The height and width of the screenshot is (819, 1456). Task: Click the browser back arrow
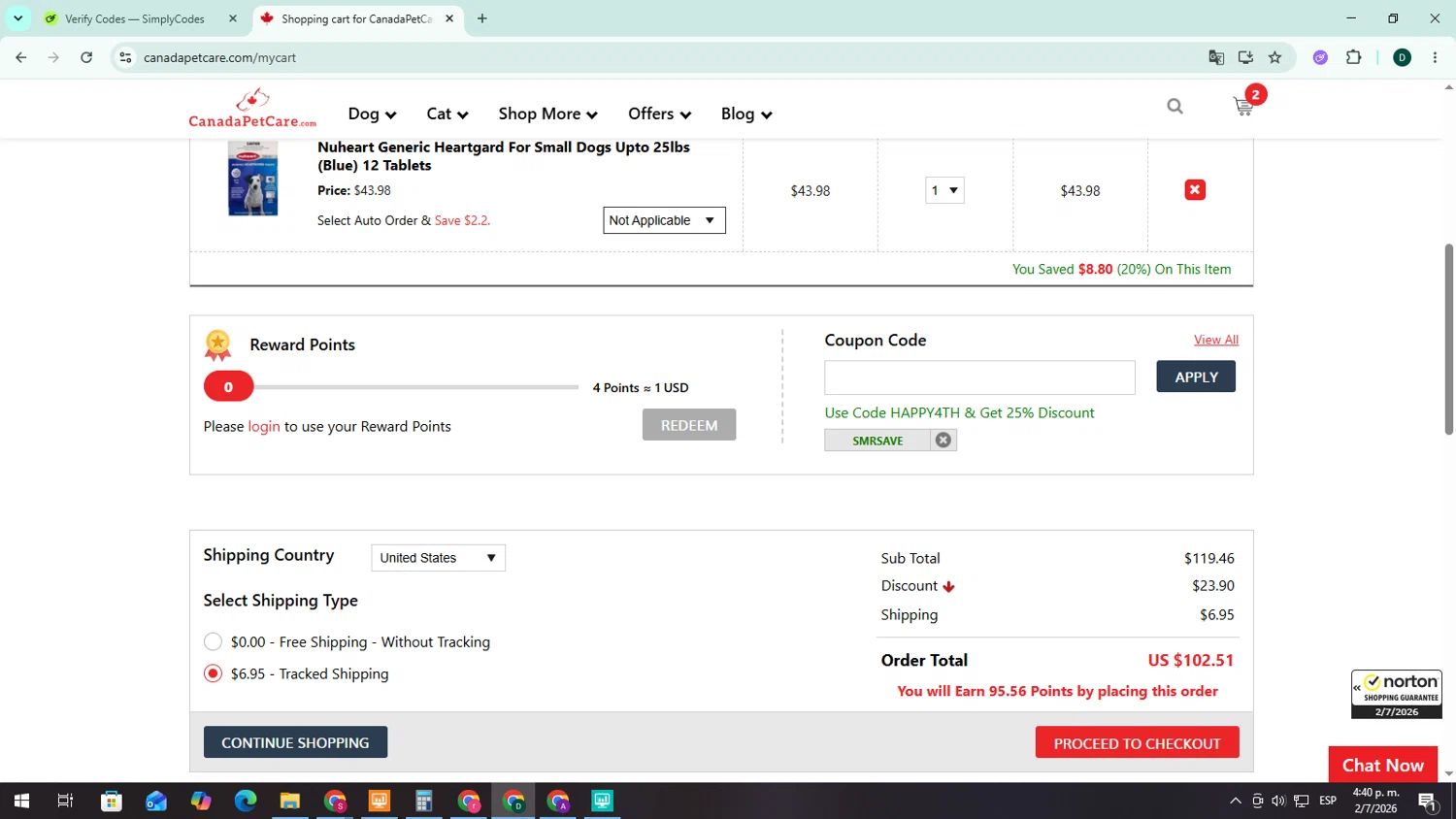pyautogui.click(x=21, y=57)
